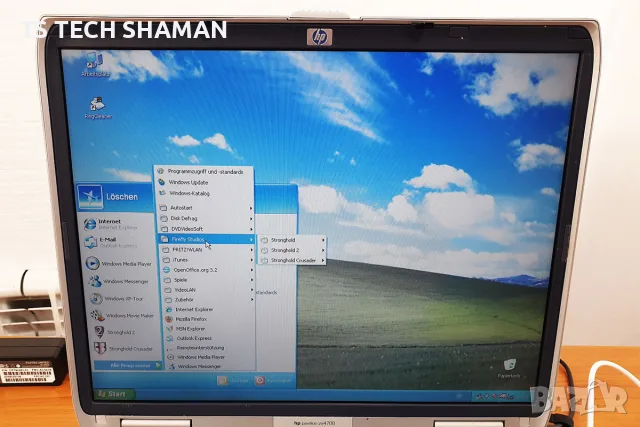Open Windows-Katalog entry
This screenshot has height=427, width=640.
pos(204,193)
